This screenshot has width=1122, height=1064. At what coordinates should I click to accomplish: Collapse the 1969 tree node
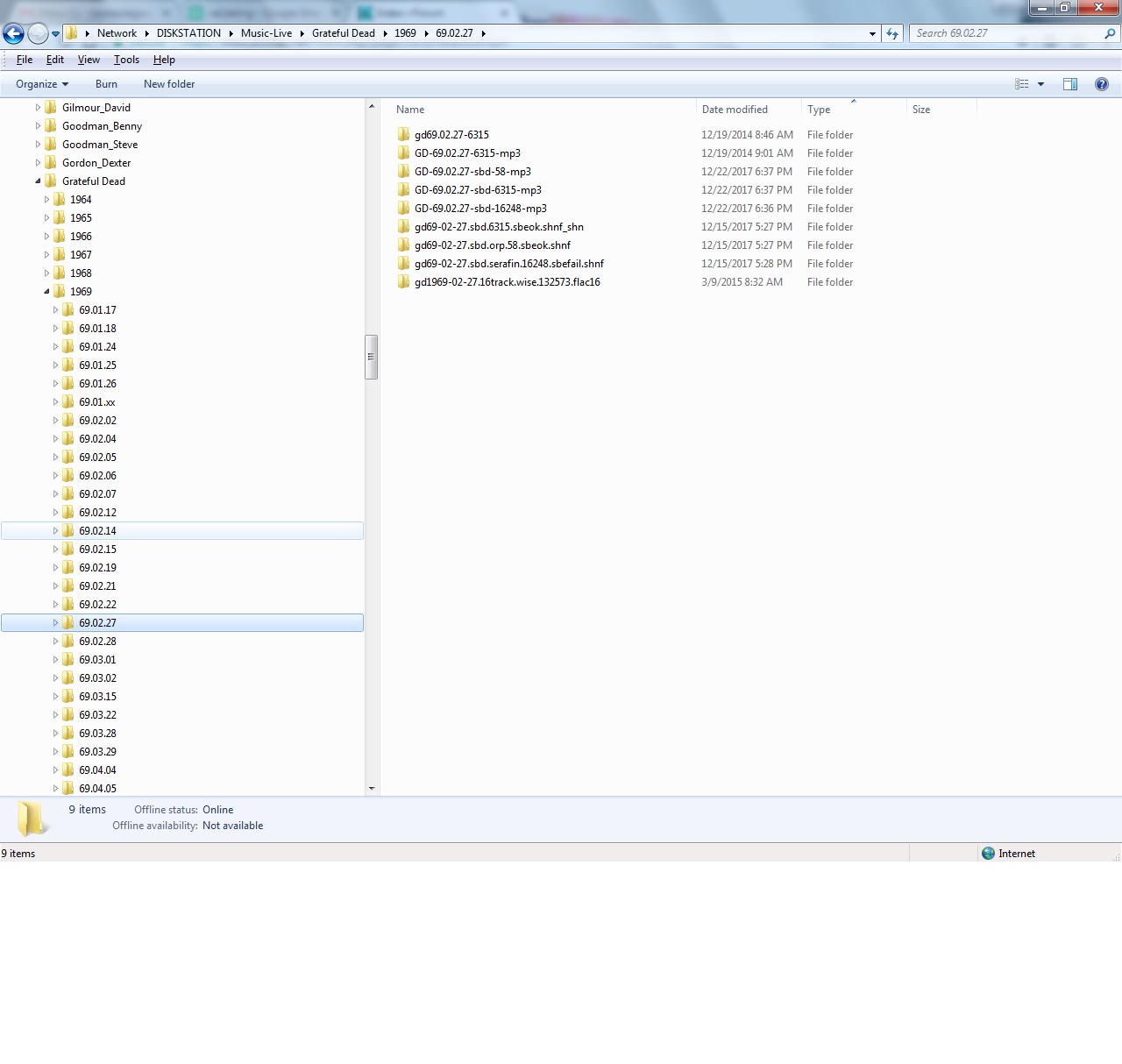[x=46, y=292]
